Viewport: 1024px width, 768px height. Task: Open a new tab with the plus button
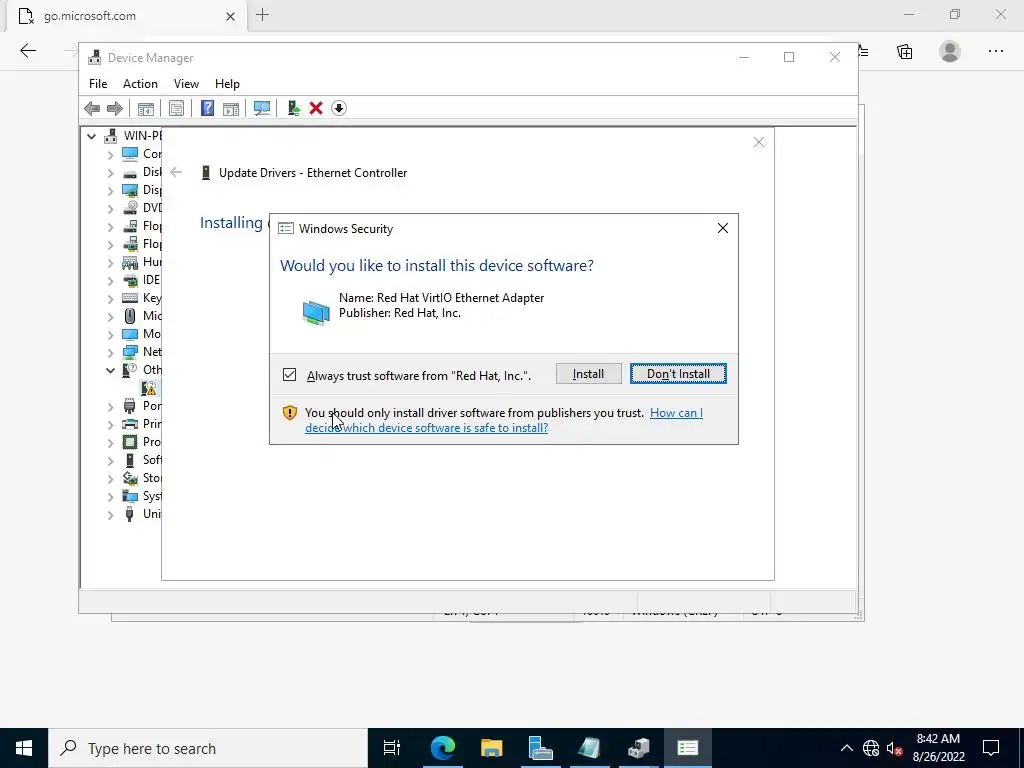pyautogui.click(x=263, y=14)
